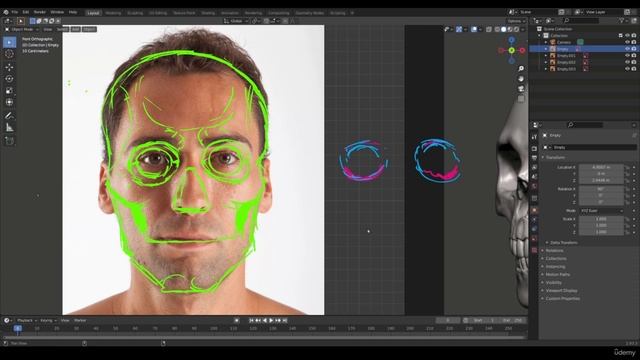Select the Select Box tool

9,42
